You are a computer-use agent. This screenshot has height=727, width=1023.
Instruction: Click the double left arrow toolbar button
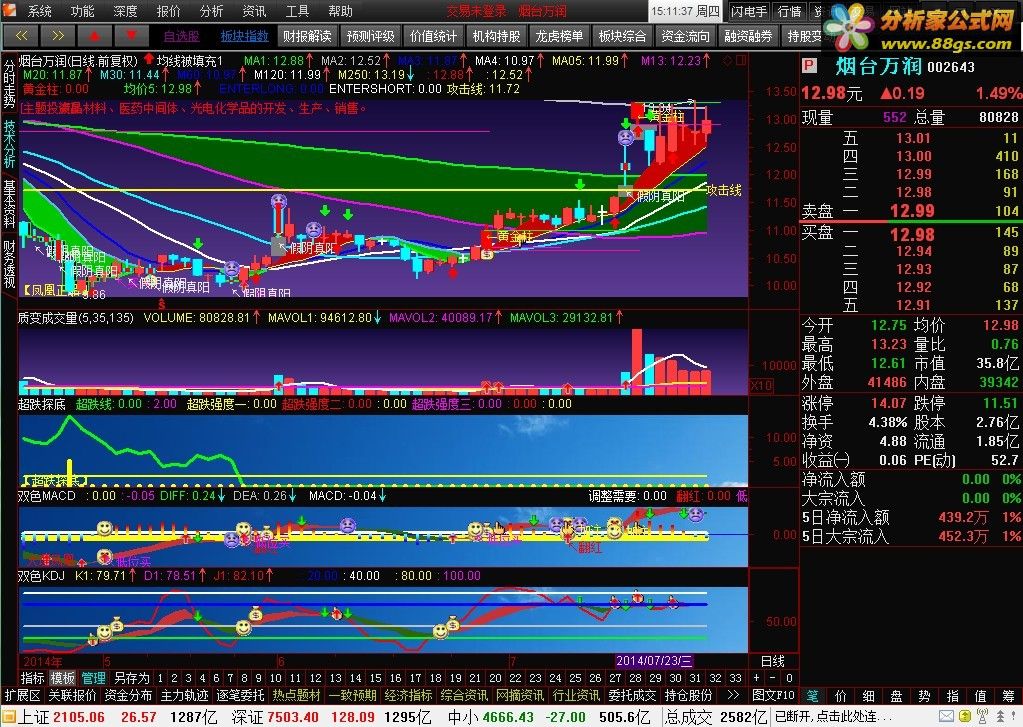click(20, 35)
